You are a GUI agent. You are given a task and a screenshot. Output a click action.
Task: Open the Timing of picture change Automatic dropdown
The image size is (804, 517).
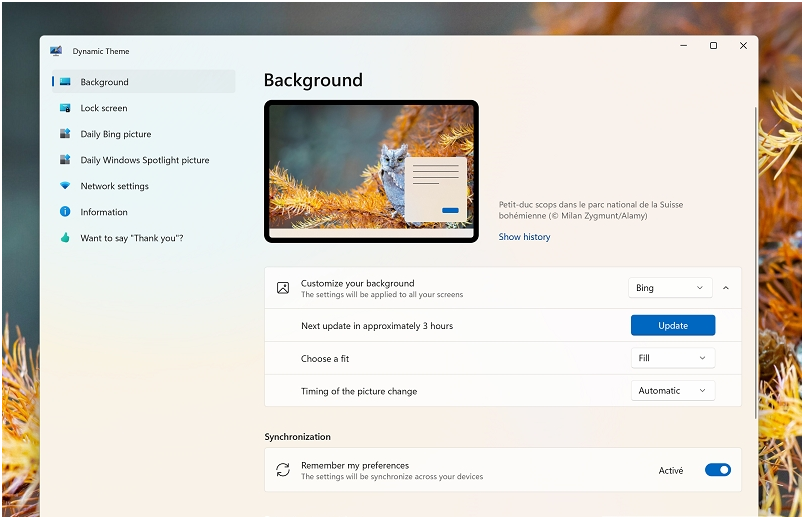point(673,391)
